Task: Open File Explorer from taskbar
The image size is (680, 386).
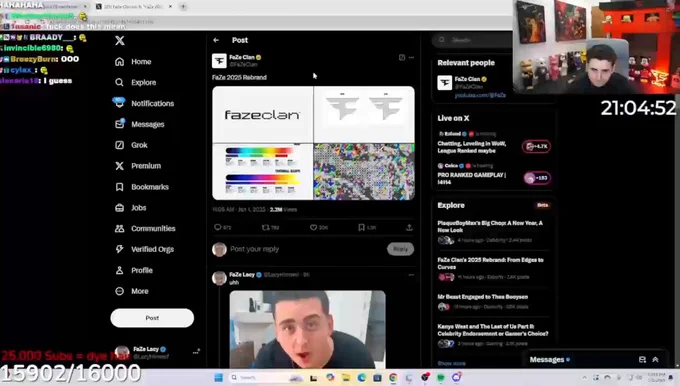Action: click(346, 377)
